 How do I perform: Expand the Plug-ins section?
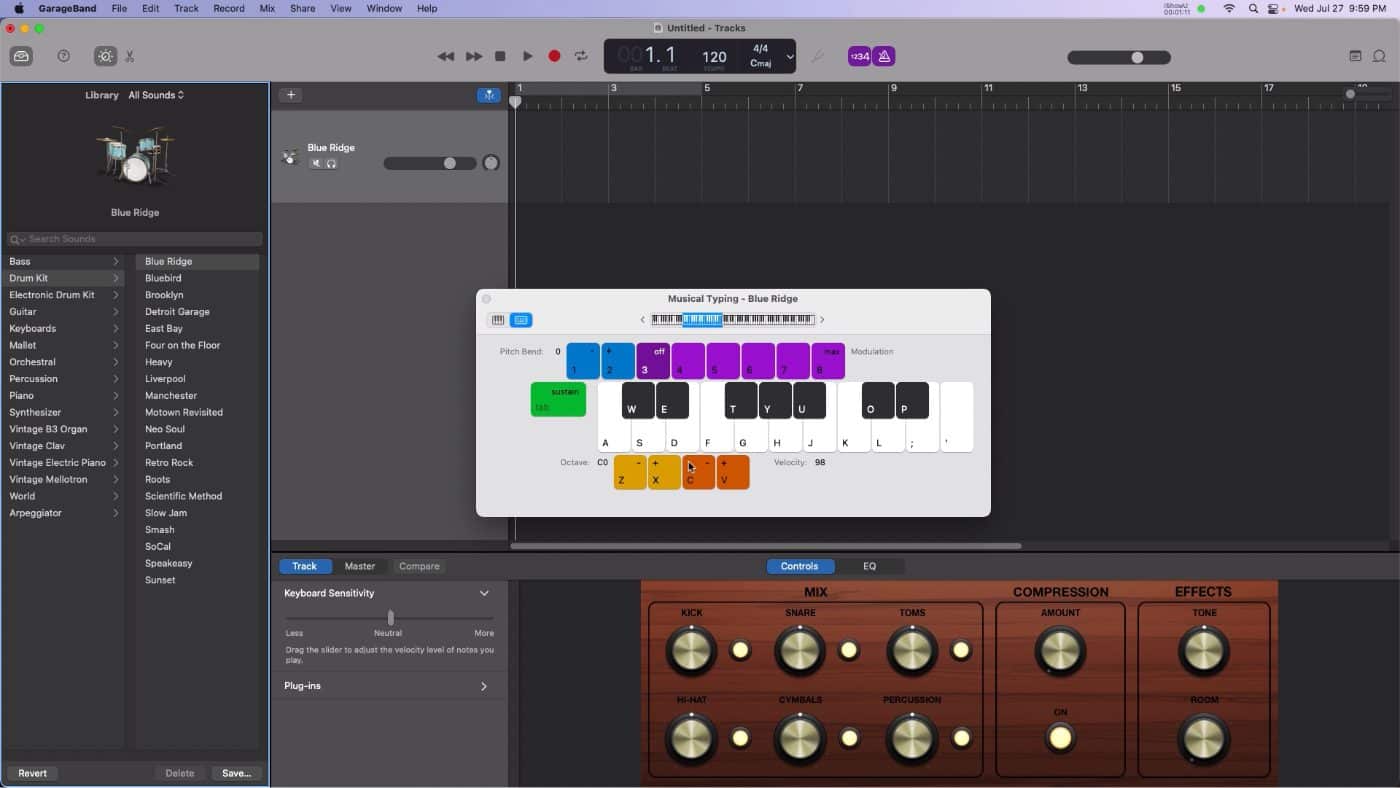click(484, 686)
